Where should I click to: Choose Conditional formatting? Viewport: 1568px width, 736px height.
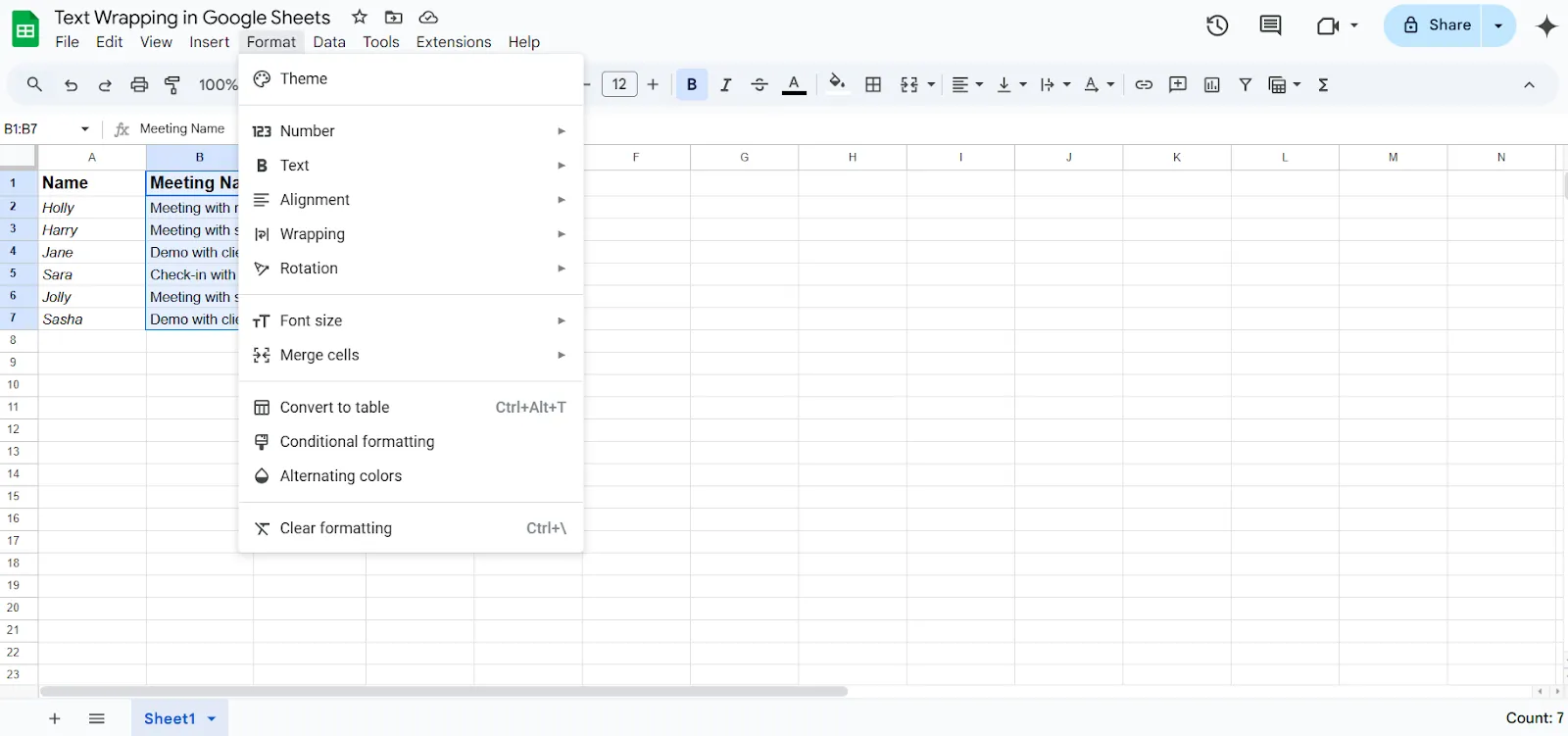(412, 442)
